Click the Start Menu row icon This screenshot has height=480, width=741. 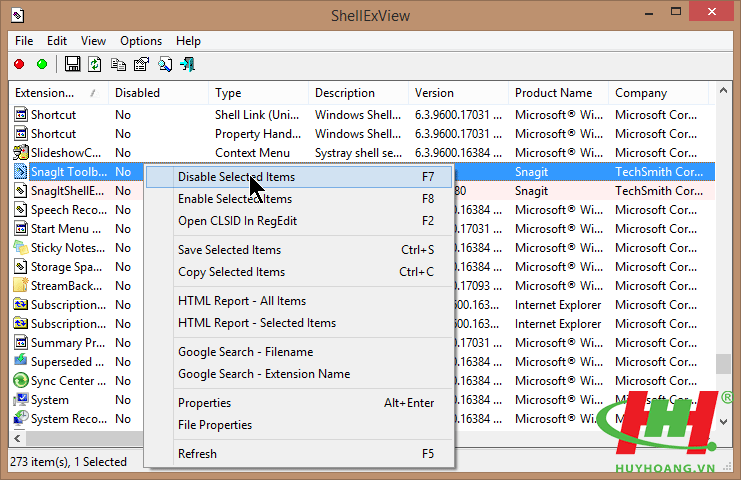click(20, 229)
